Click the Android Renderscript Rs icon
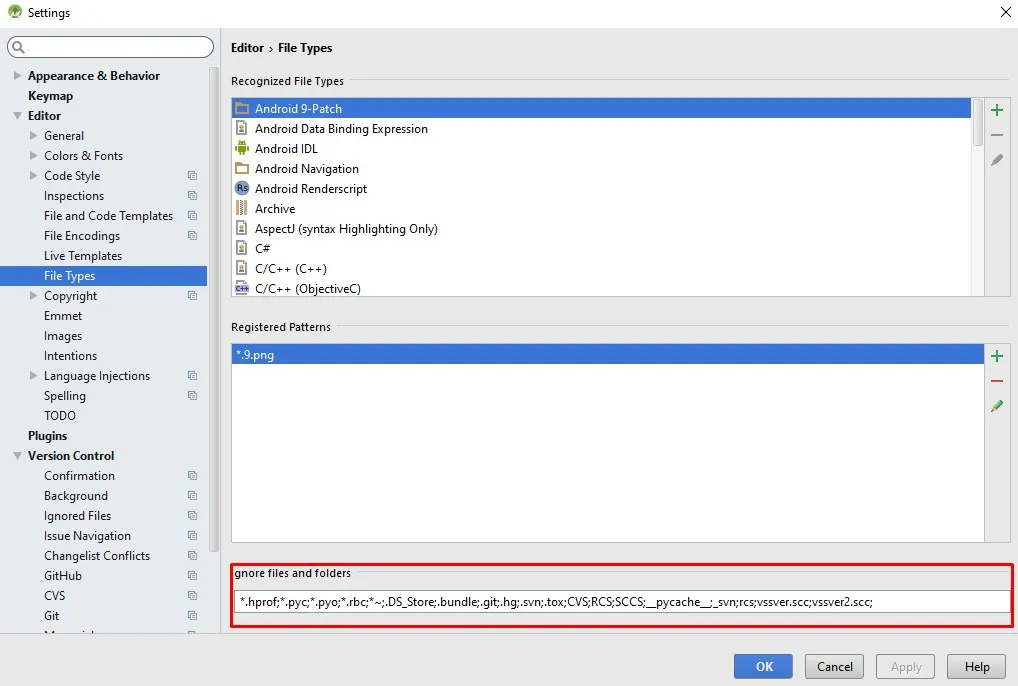1018x686 pixels. (242, 188)
